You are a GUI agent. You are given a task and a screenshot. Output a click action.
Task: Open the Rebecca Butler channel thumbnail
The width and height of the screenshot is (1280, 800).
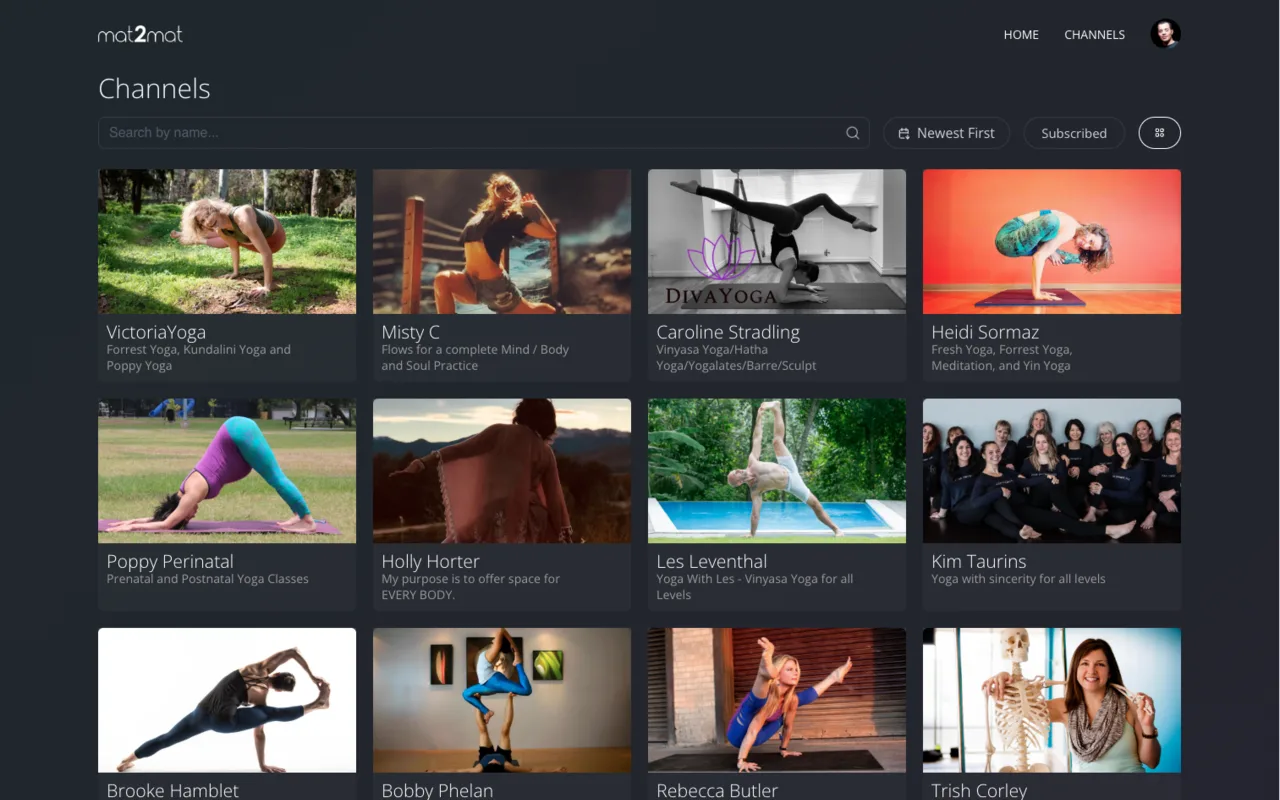(777, 700)
